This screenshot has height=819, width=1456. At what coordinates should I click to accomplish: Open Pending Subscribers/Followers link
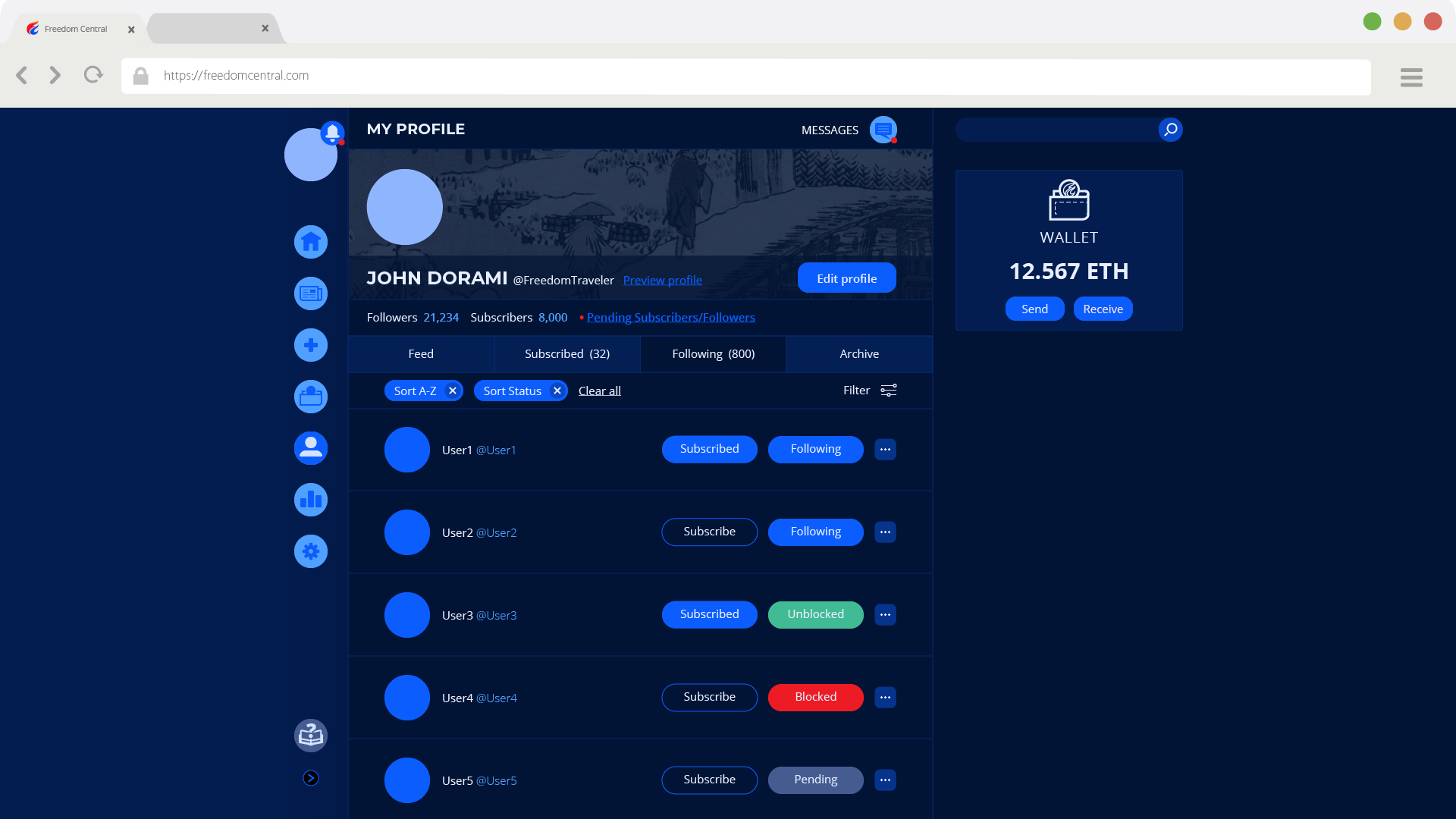point(670,318)
